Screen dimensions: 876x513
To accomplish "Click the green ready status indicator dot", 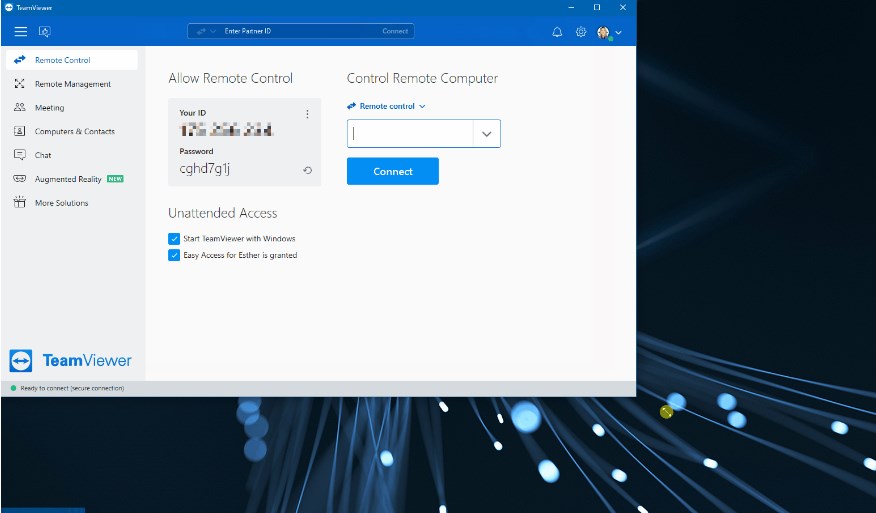I will pos(13,388).
